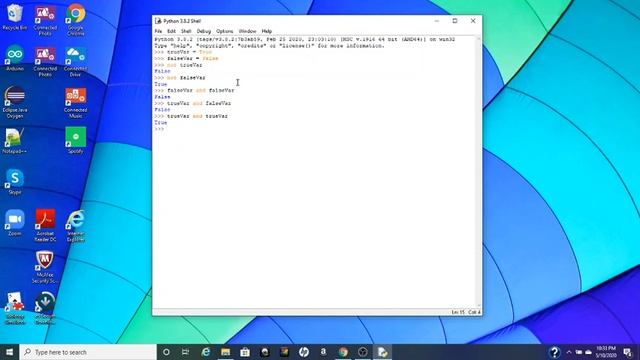640x360 pixels.
Task: Maximize the Python Shell window
Action: pyautogui.click(x=455, y=21)
